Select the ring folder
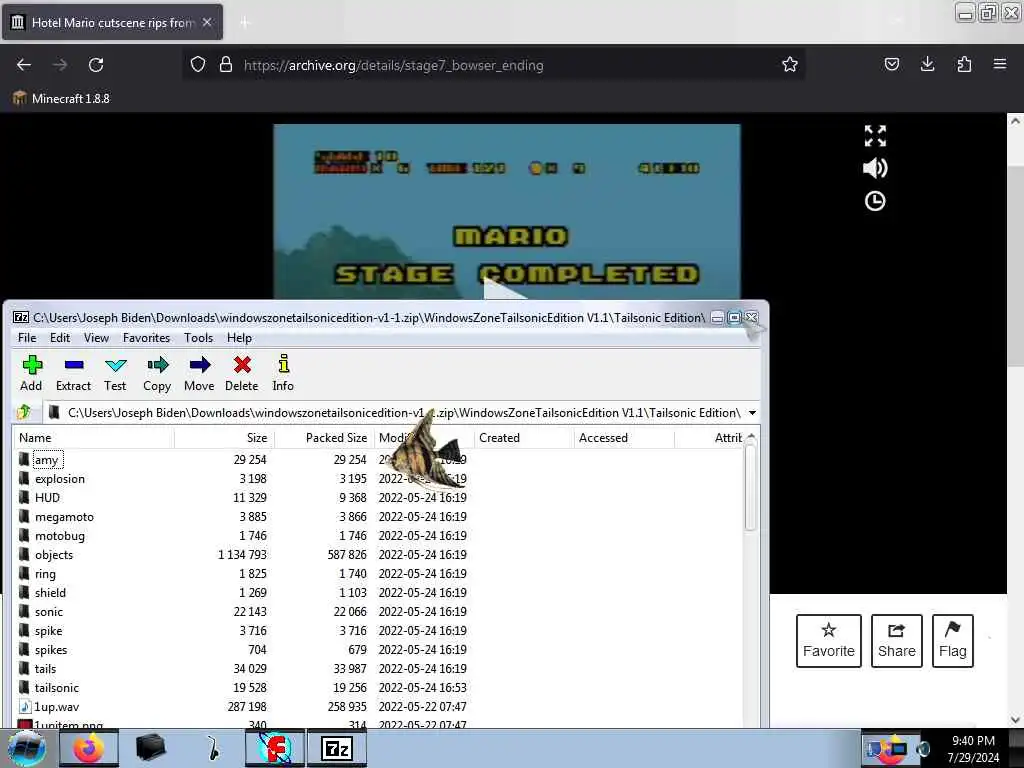Screen dimensions: 1024x768 click(x=45, y=573)
